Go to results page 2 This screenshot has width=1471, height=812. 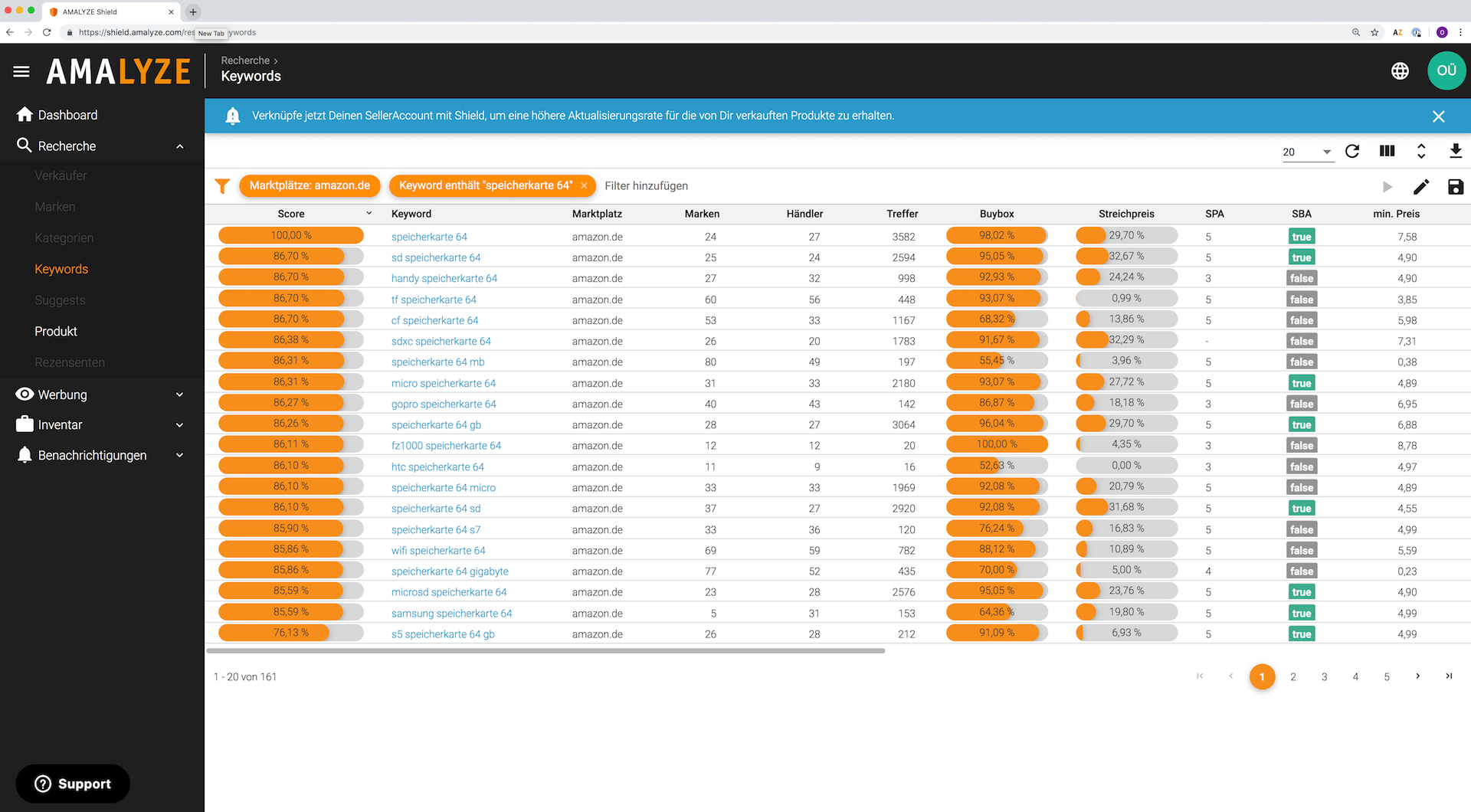1293,676
